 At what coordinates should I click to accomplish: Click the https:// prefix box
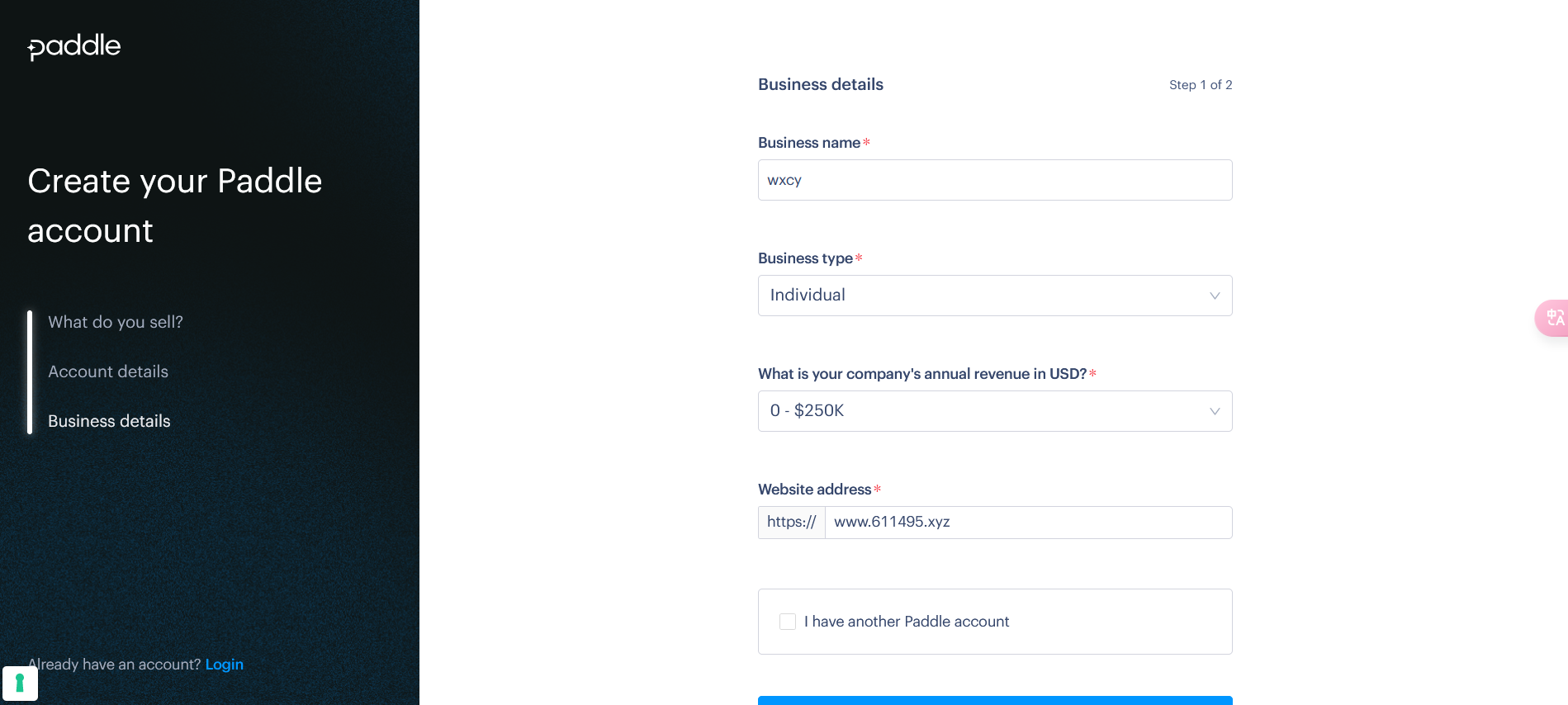point(792,523)
